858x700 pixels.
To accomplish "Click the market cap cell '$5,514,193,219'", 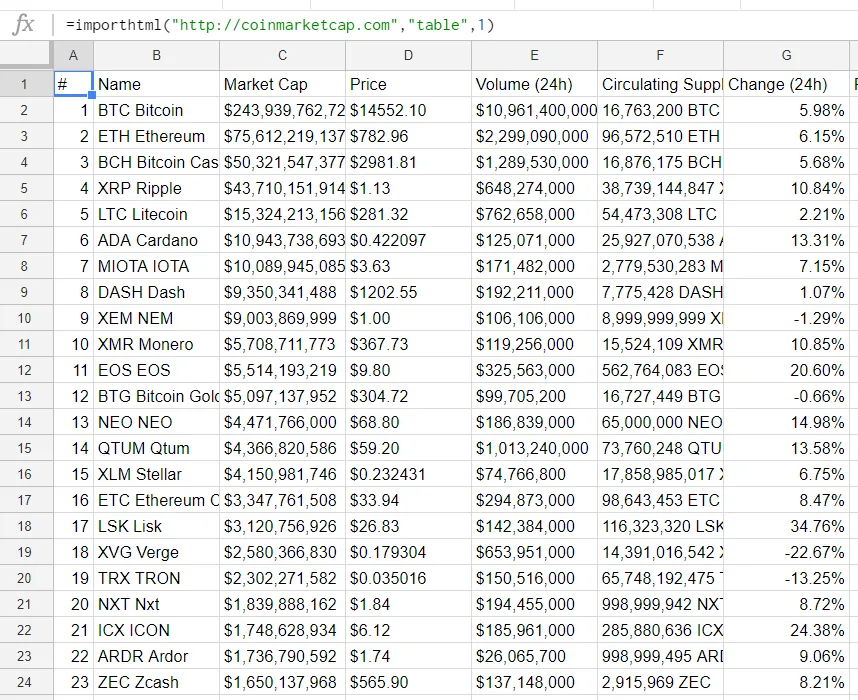I will pyautogui.click(x=282, y=371).
